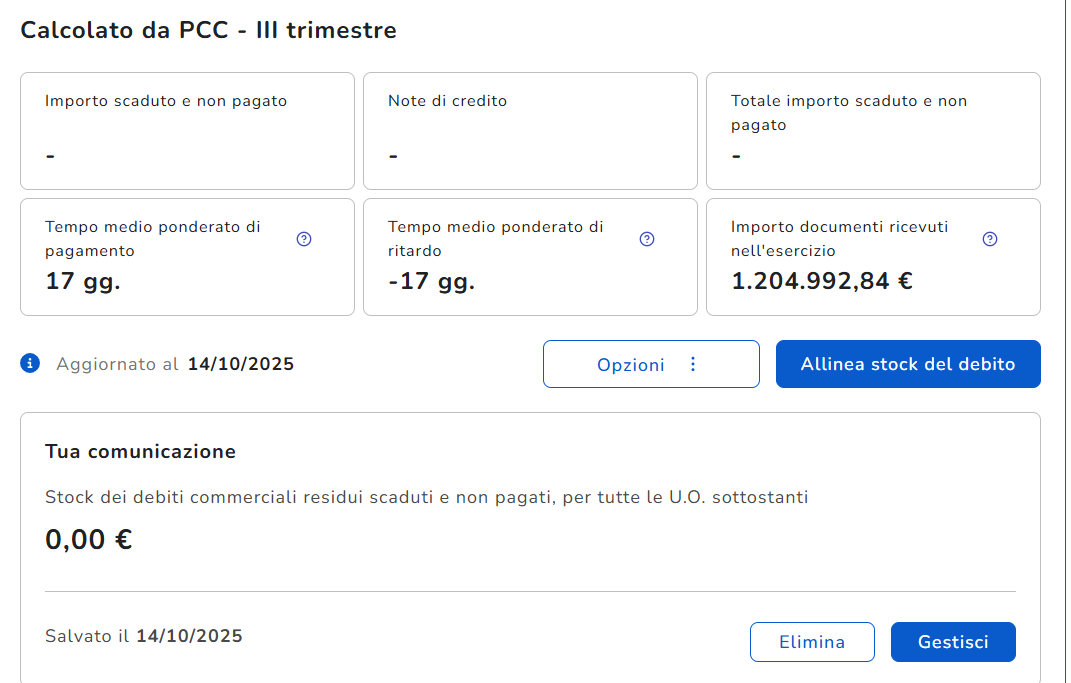Viewport: 1071px width, 683px height.
Task: Select the Note di credito card
Action: click(x=530, y=131)
